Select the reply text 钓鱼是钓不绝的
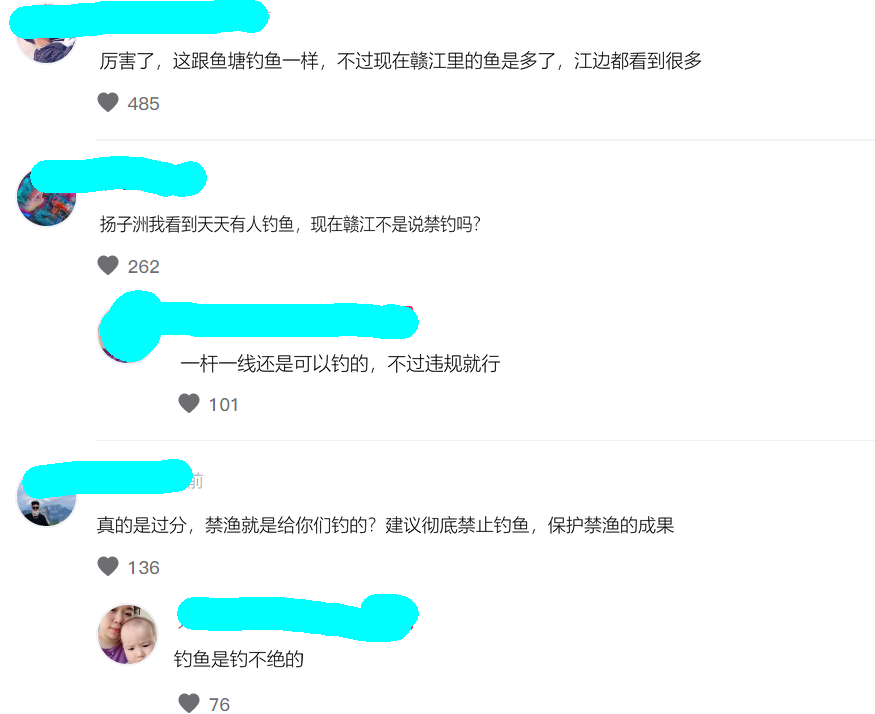875x714 pixels. click(x=239, y=659)
